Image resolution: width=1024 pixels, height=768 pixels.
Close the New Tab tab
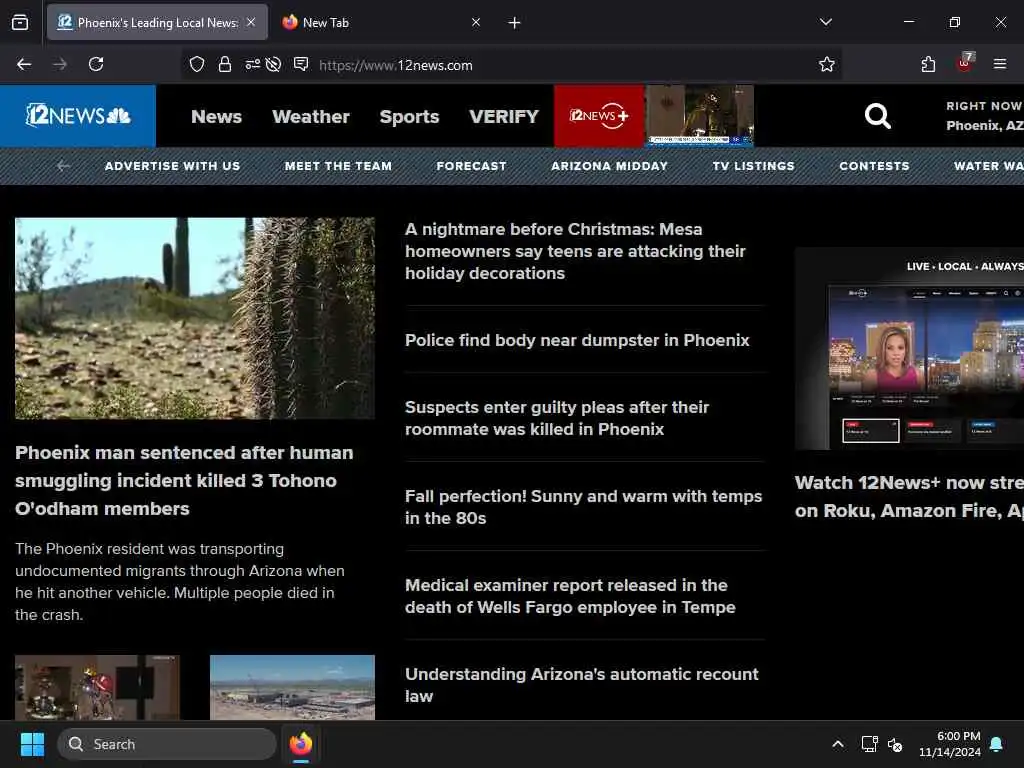point(476,22)
